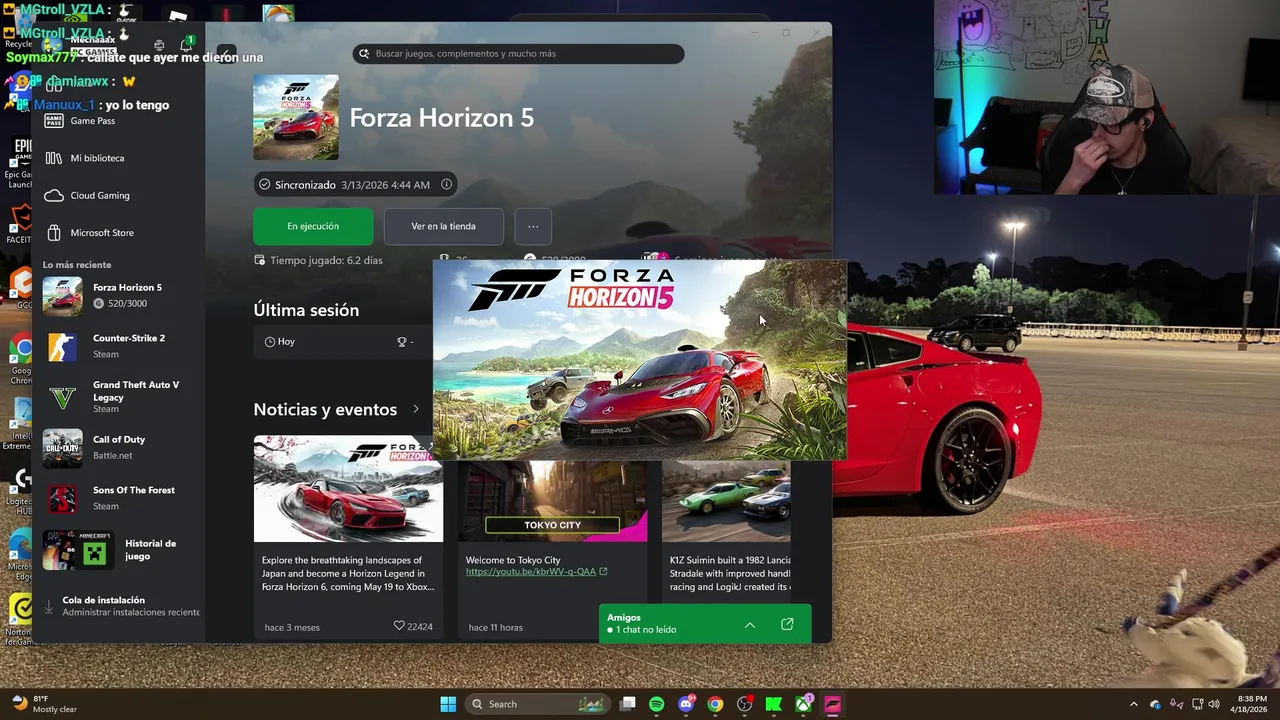Click the Game Pass badge icon
Image resolution: width=1280 pixels, height=720 pixels.
[54, 121]
